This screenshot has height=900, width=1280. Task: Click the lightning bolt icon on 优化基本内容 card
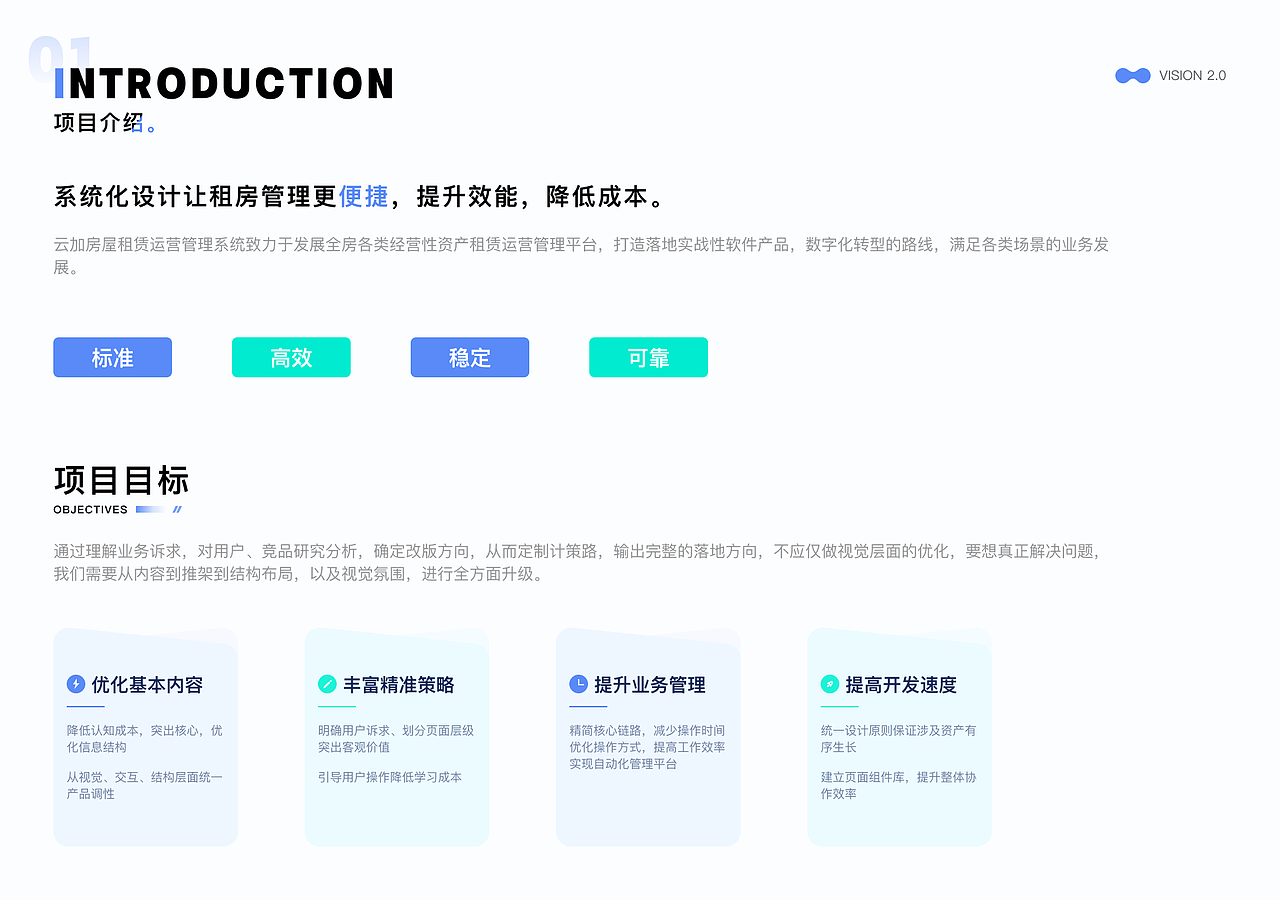coord(78,684)
